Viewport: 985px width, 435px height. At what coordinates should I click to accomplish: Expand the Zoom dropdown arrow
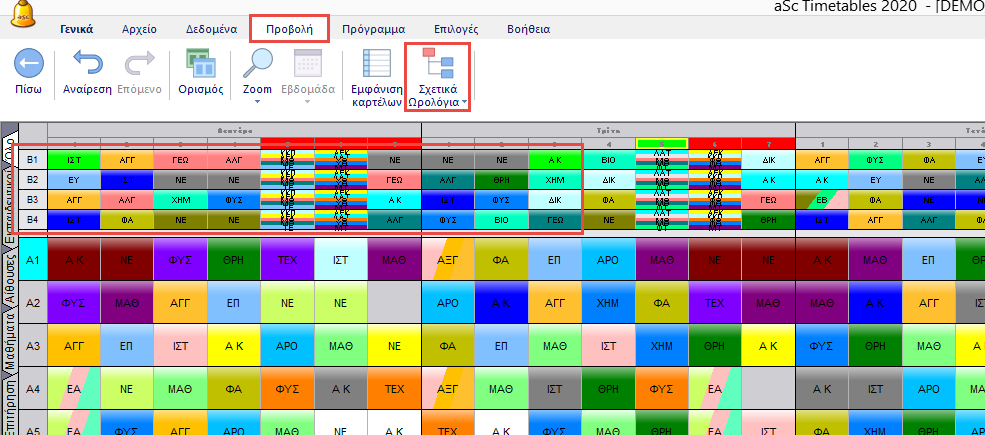point(257,102)
